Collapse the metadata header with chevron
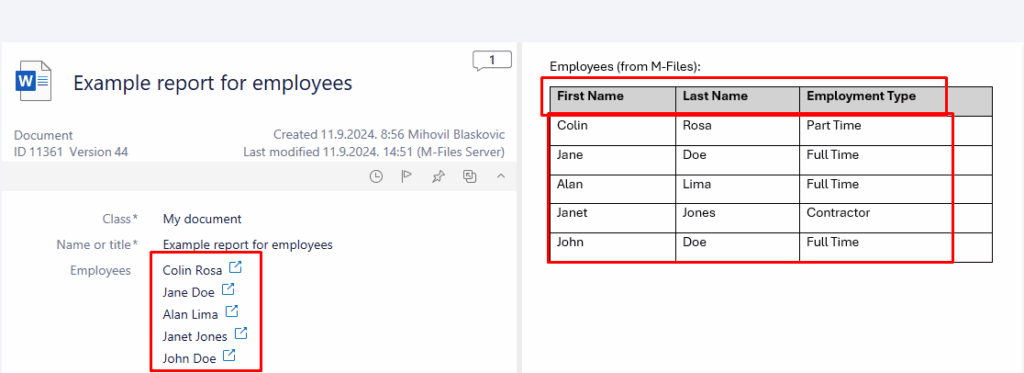Viewport: 1024px width, 373px height. click(x=501, y=176)
